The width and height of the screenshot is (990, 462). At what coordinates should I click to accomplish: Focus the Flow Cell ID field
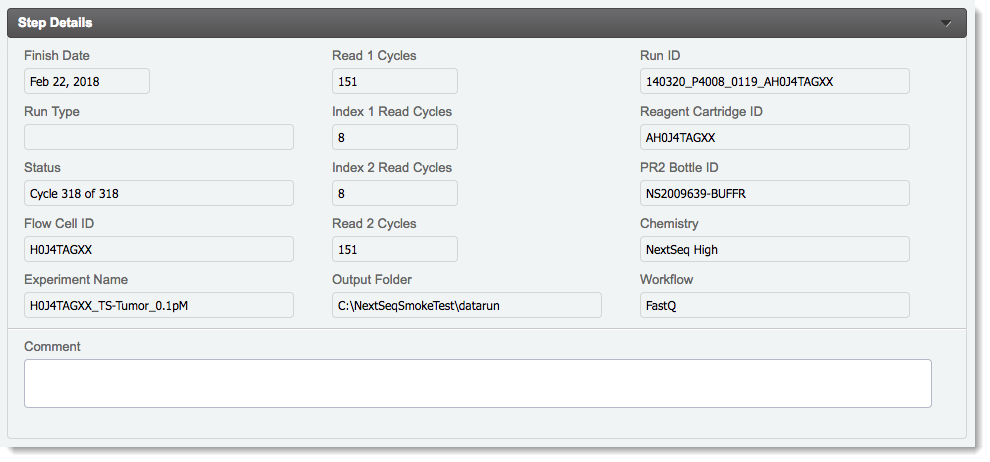tap(159, 249)
